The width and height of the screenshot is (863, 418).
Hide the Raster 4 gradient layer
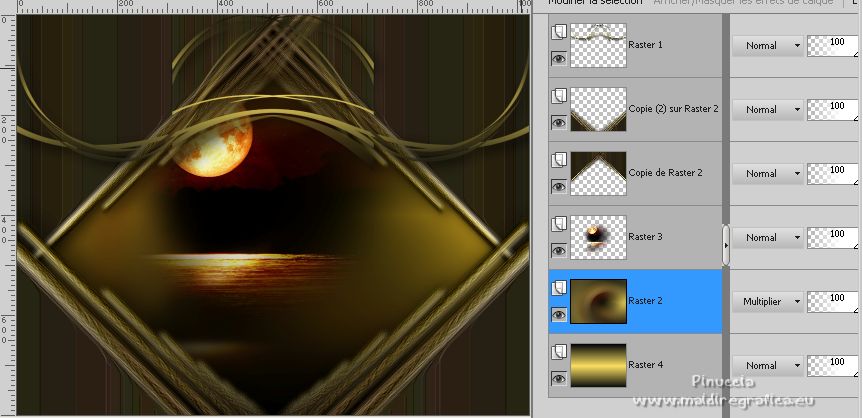[x=559, y=378]
